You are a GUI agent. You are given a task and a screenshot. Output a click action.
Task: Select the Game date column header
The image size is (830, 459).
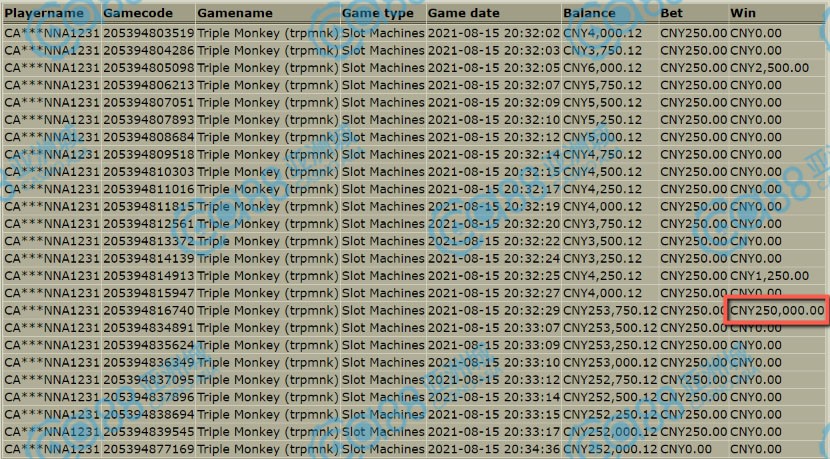tap(466, 14)
